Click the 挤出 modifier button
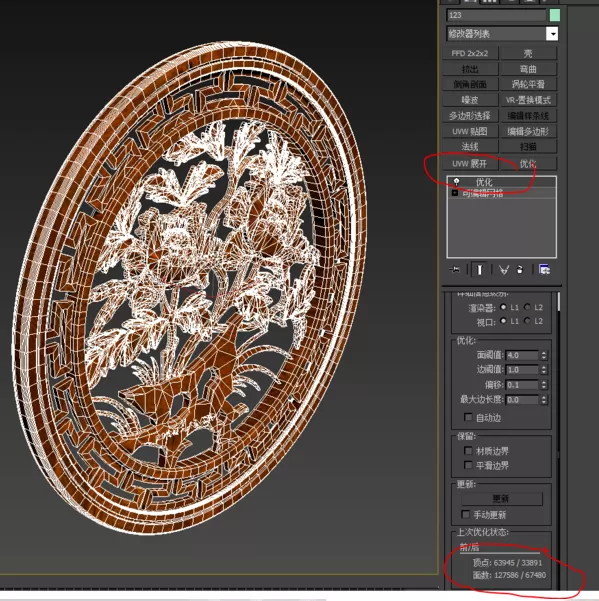The image size is (599, 601). click(x=470, y=69)
